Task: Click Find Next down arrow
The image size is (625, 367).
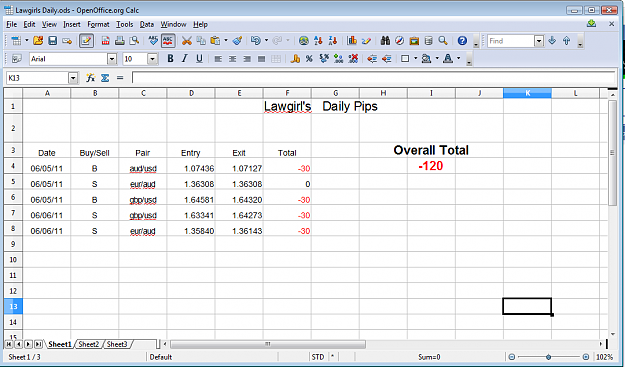Action: coord(552,41)
